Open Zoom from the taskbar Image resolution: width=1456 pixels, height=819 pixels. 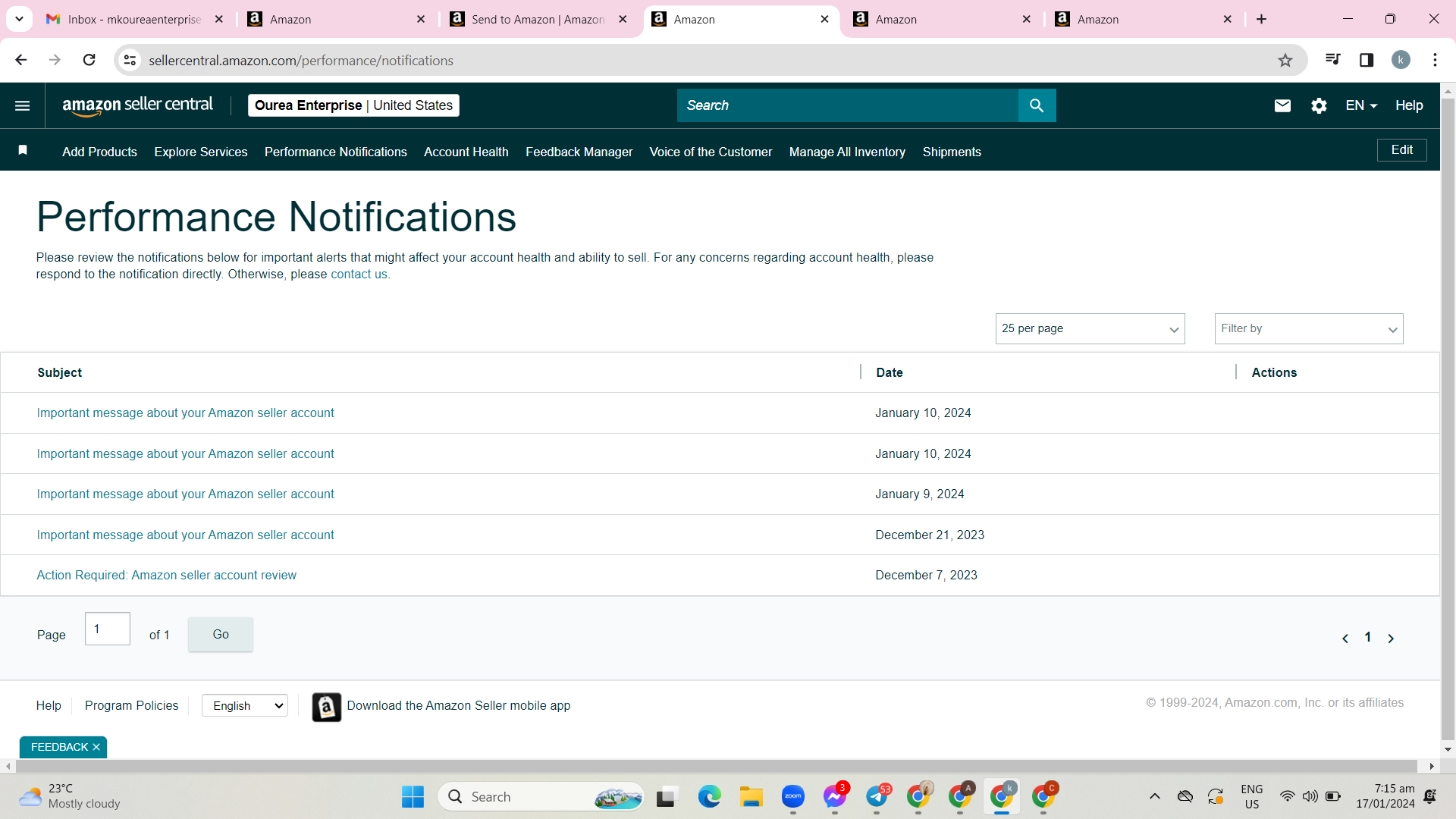(x=792, y=796)
